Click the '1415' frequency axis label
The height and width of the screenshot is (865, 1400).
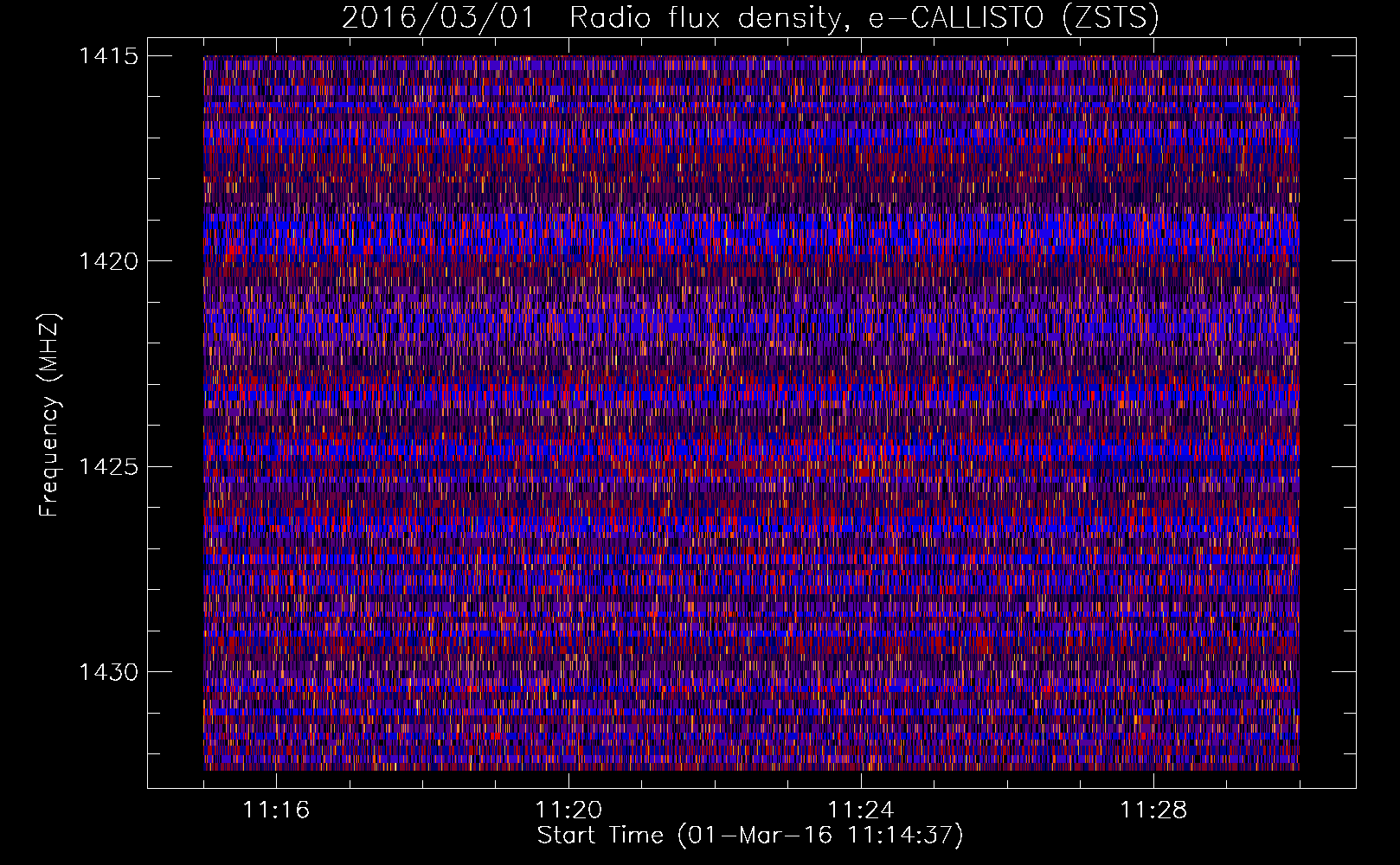click(x=108, y=56)
